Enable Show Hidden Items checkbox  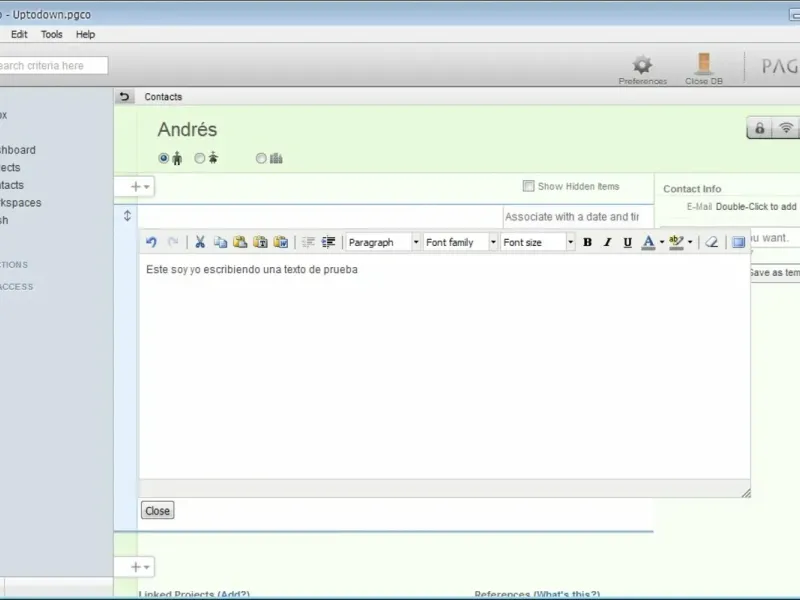point(528,186)
